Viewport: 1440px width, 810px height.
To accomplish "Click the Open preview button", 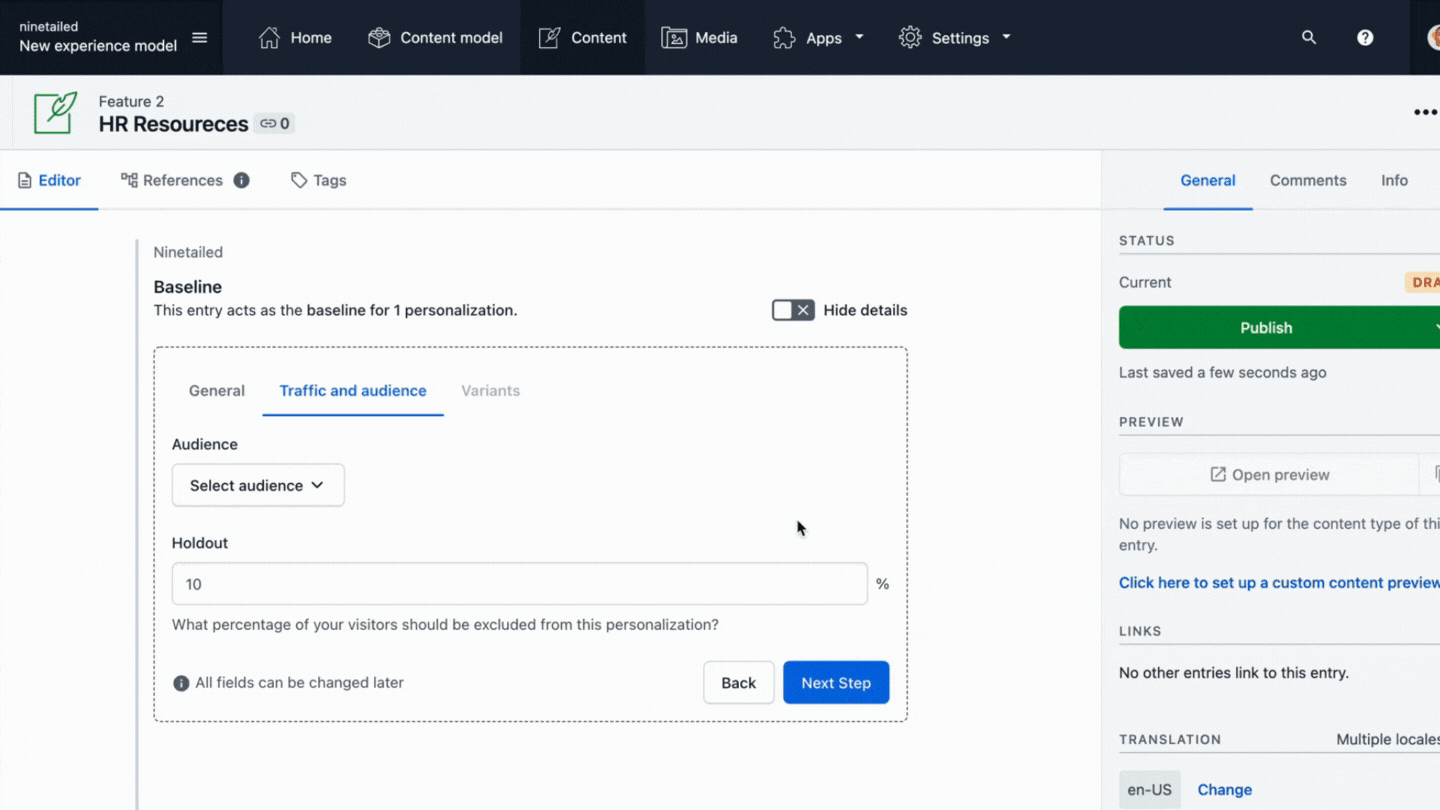I will click(1269, 475).
